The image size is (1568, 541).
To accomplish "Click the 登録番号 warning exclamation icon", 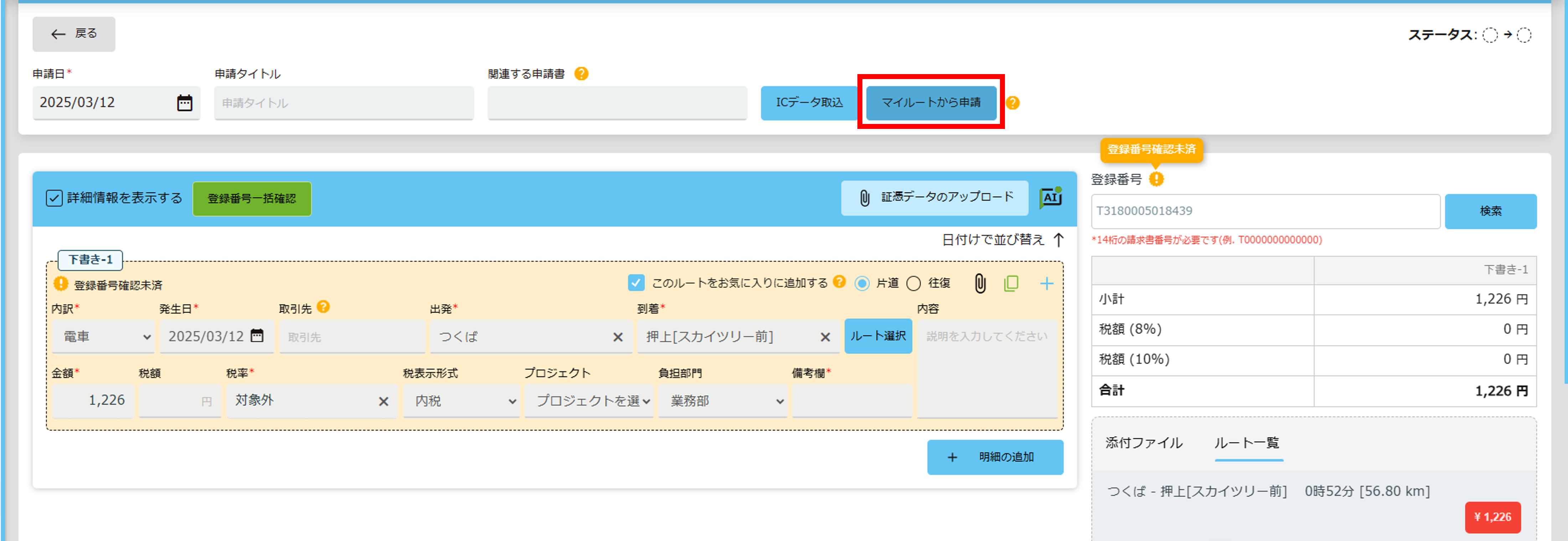I will coord(1156,179).
